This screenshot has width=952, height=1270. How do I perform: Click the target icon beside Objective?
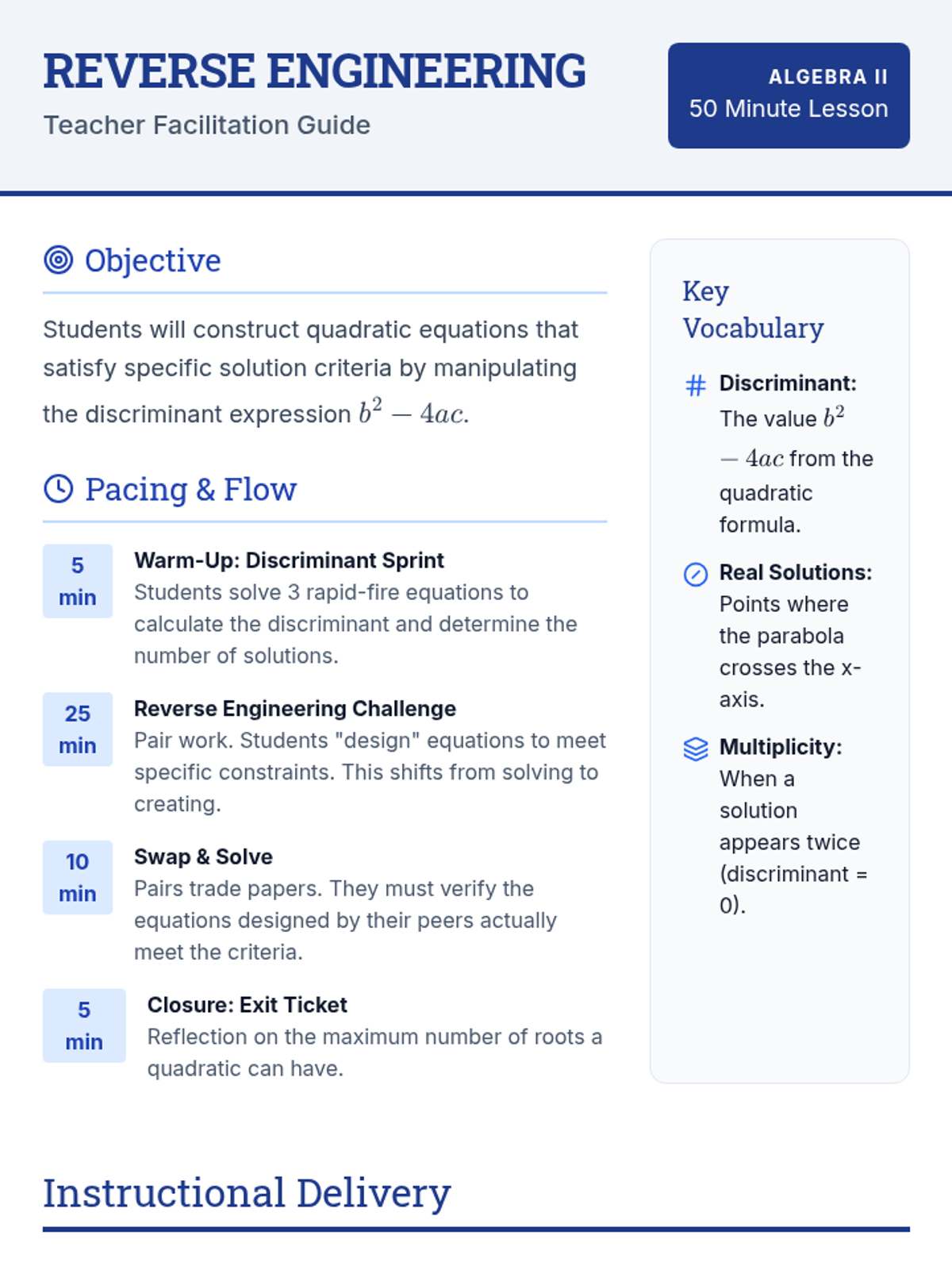click(x=58, y=260)
